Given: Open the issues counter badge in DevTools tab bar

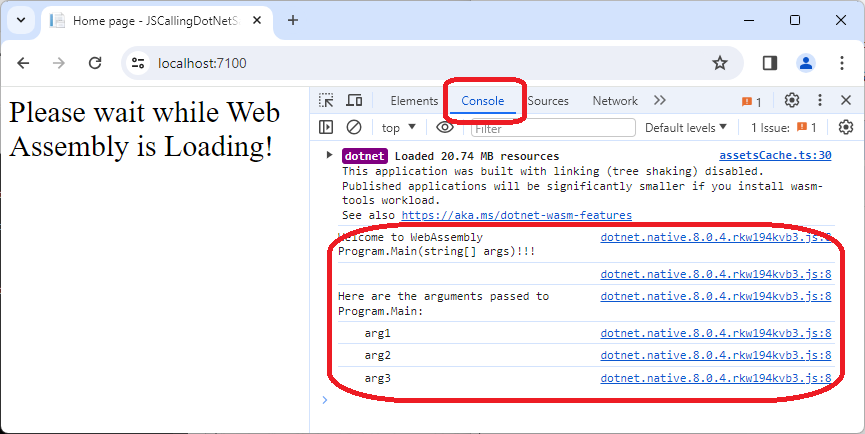Looking at the screenshot, I should tap(751, 101).
